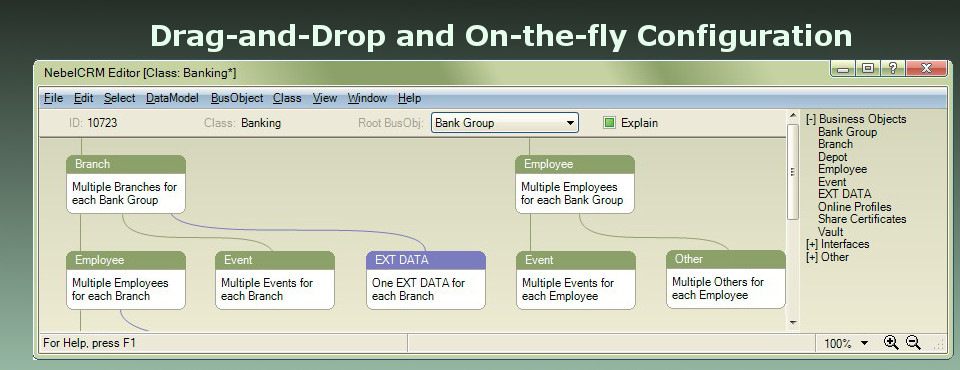Image resolution: width=960 pixels, height=370 pixels.
Task: Select Depot in Business Objects list
Action: coord(833,157)
